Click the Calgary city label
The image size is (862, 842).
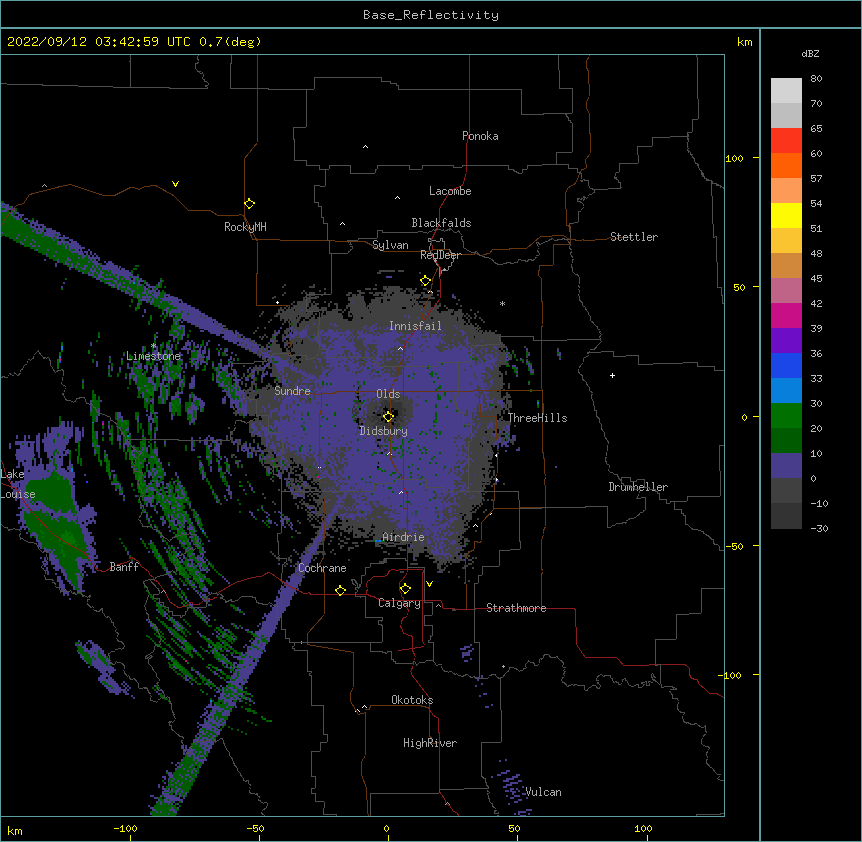click(399, 603)
